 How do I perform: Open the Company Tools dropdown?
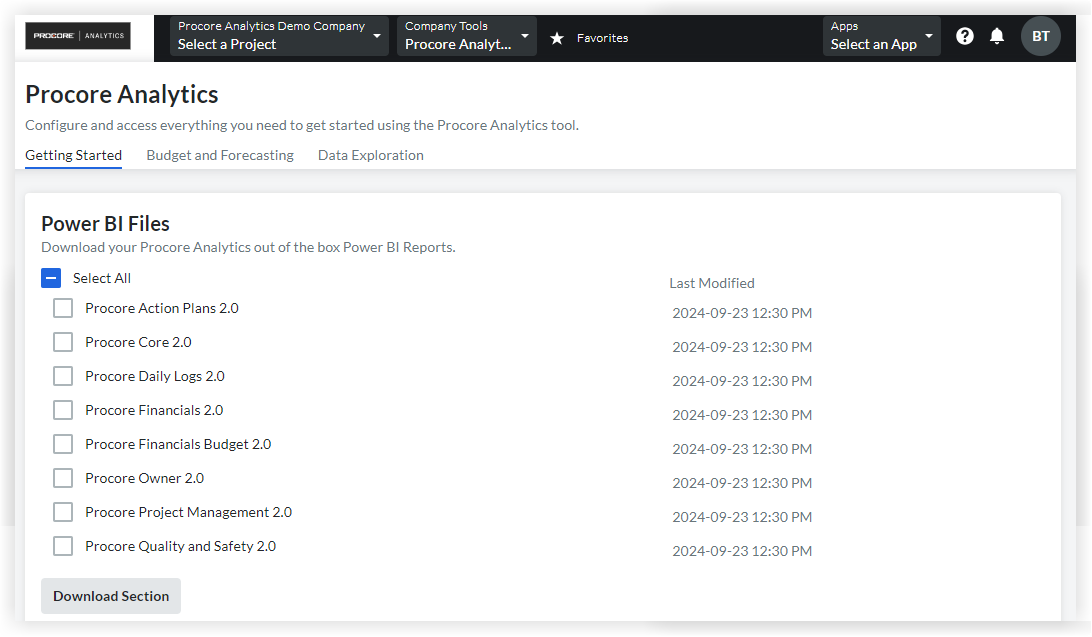click(466, 36)
